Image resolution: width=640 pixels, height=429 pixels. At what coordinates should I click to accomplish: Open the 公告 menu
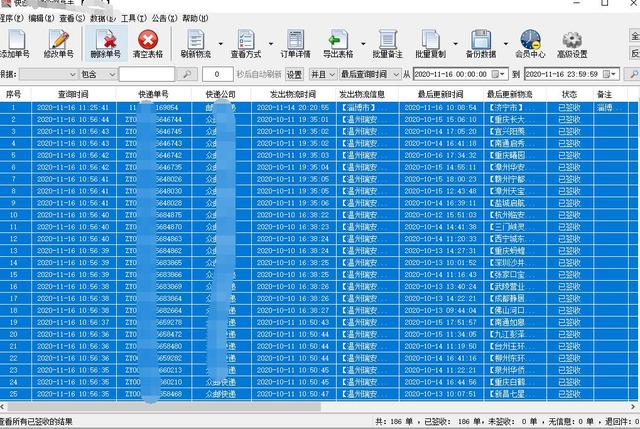pos(164,18)
